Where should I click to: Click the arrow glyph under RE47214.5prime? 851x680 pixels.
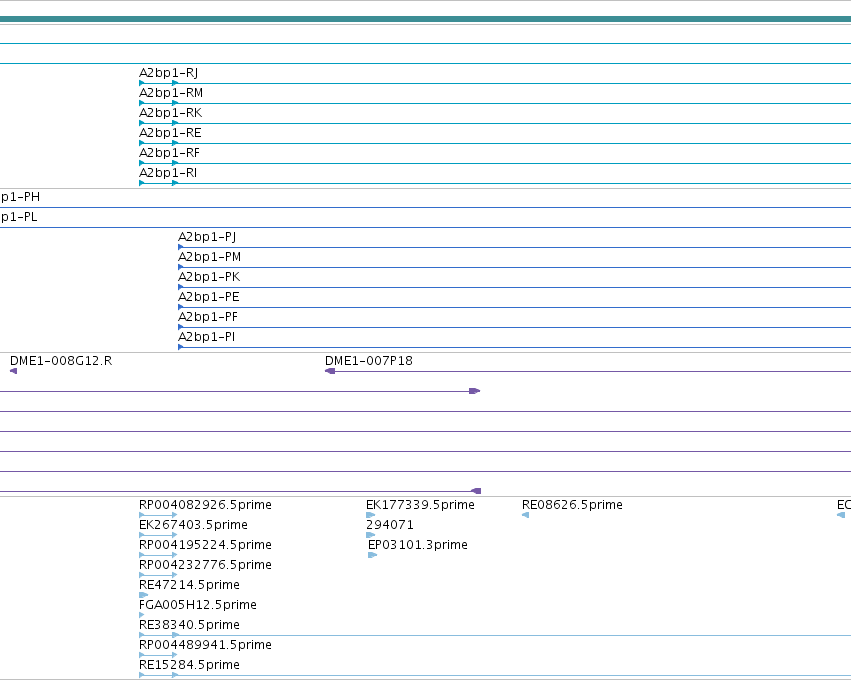144,595
